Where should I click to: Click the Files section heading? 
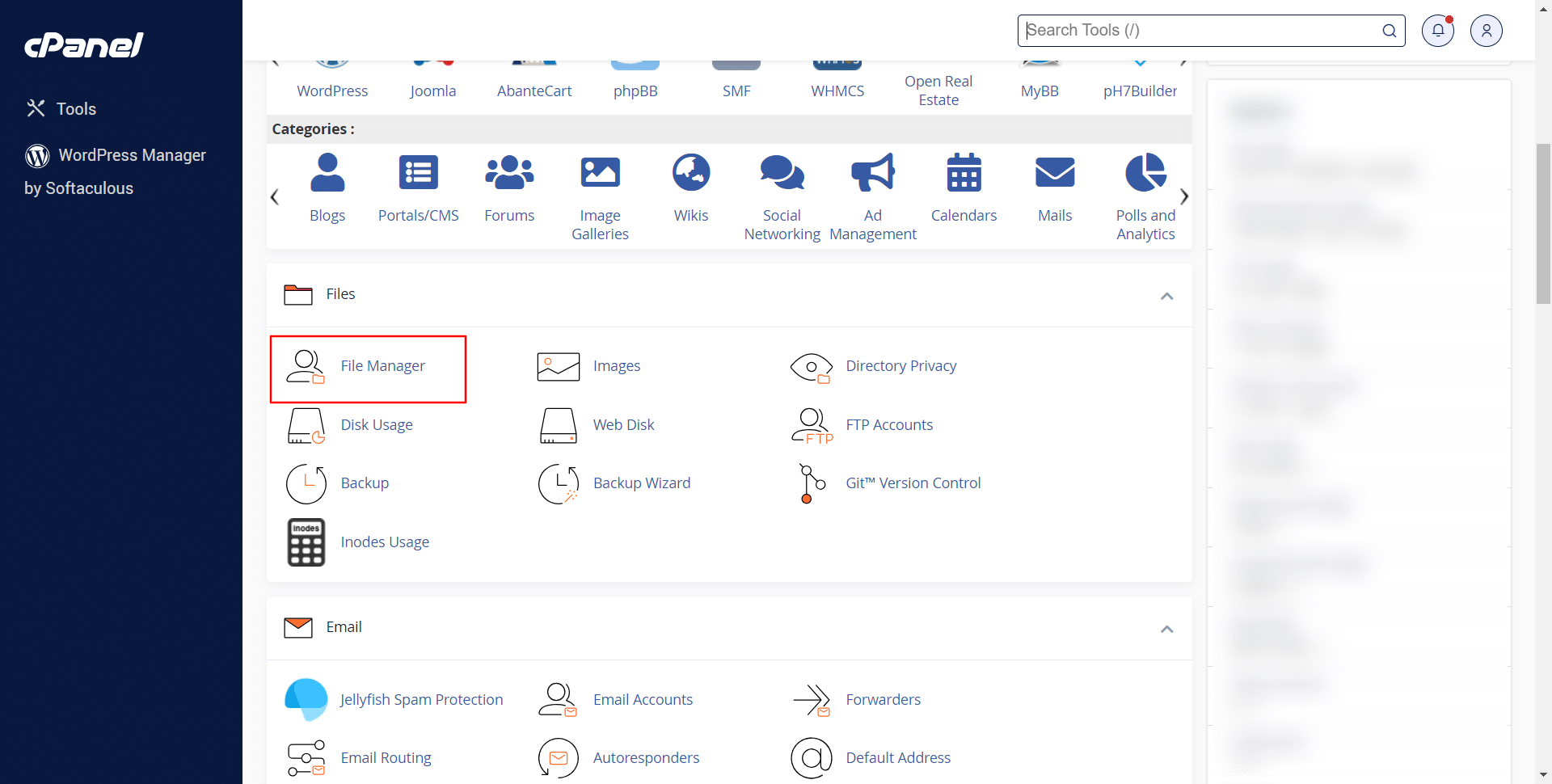[x=340, y=294]
